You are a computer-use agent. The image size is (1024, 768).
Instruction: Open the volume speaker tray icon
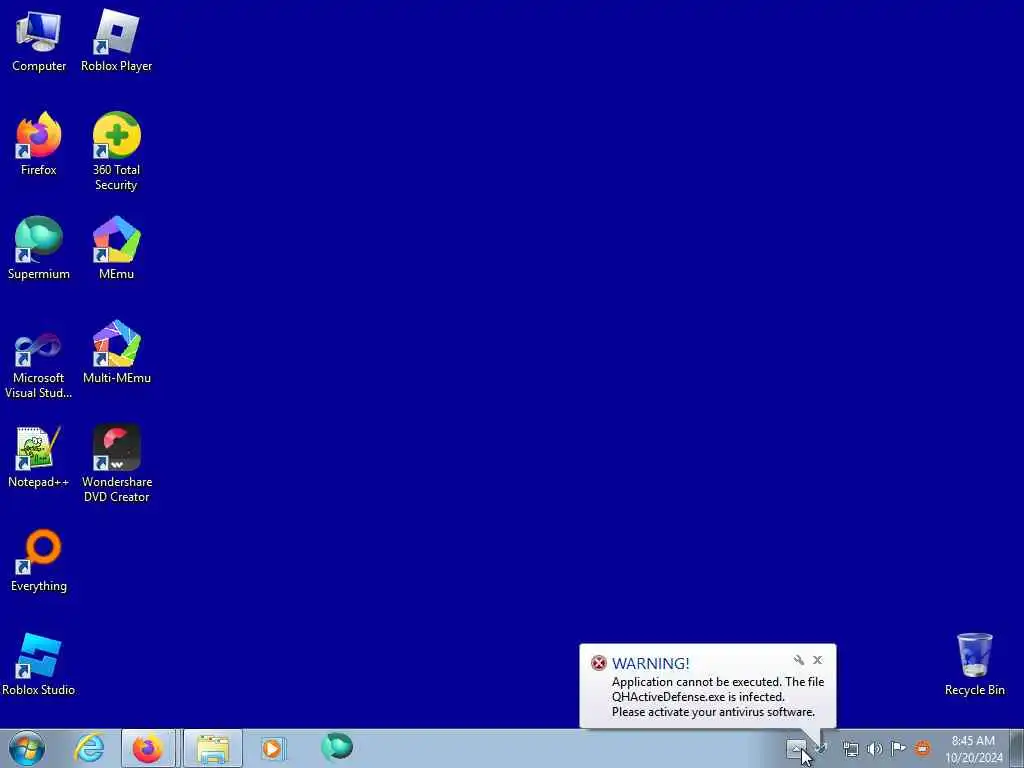click(874, 749)
